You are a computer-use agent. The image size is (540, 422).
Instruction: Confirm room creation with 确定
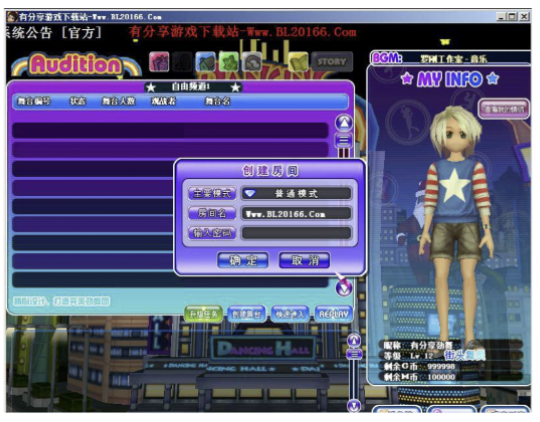[243, 260]
